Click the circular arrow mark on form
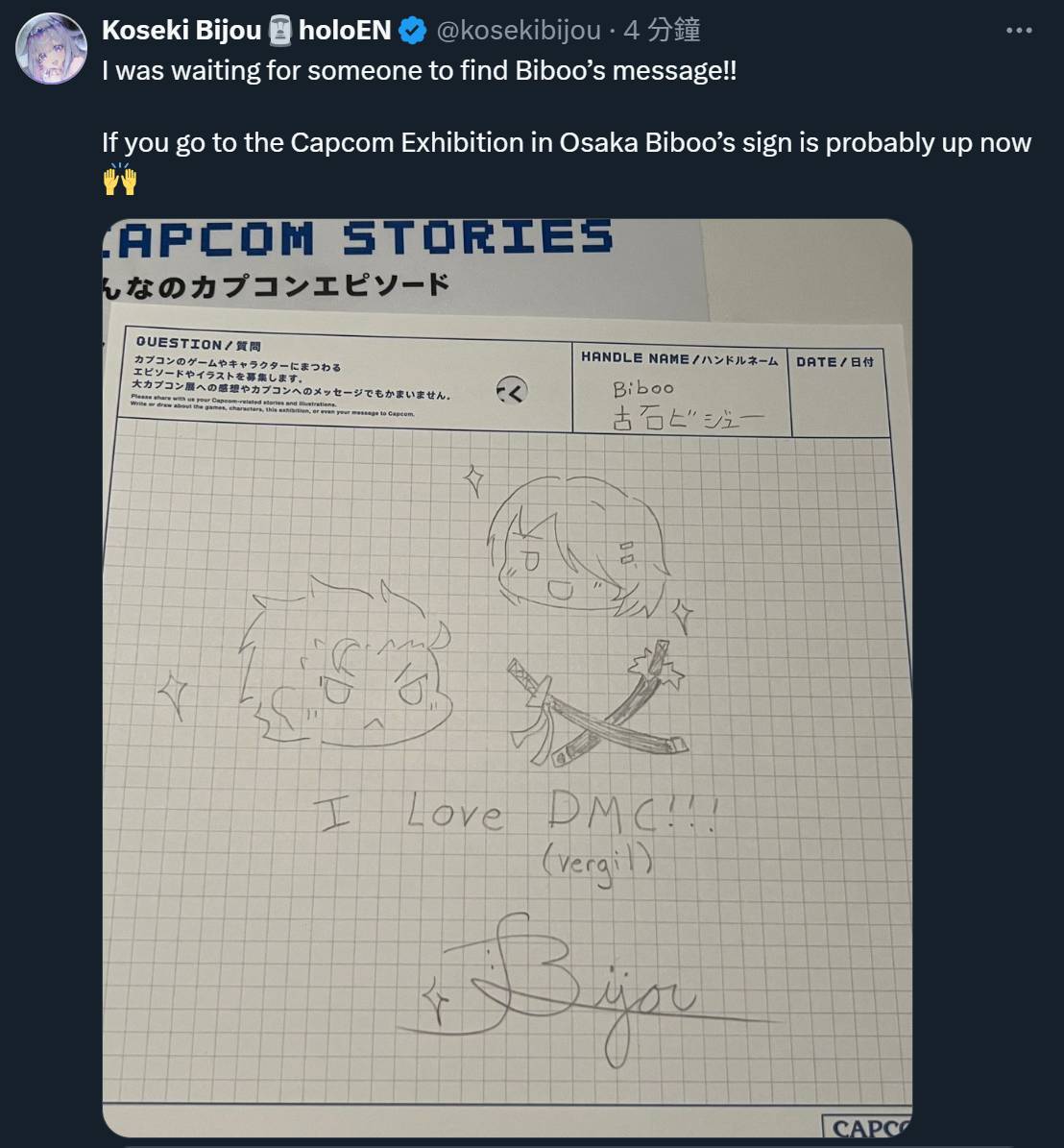 click(x=512, y=389)
